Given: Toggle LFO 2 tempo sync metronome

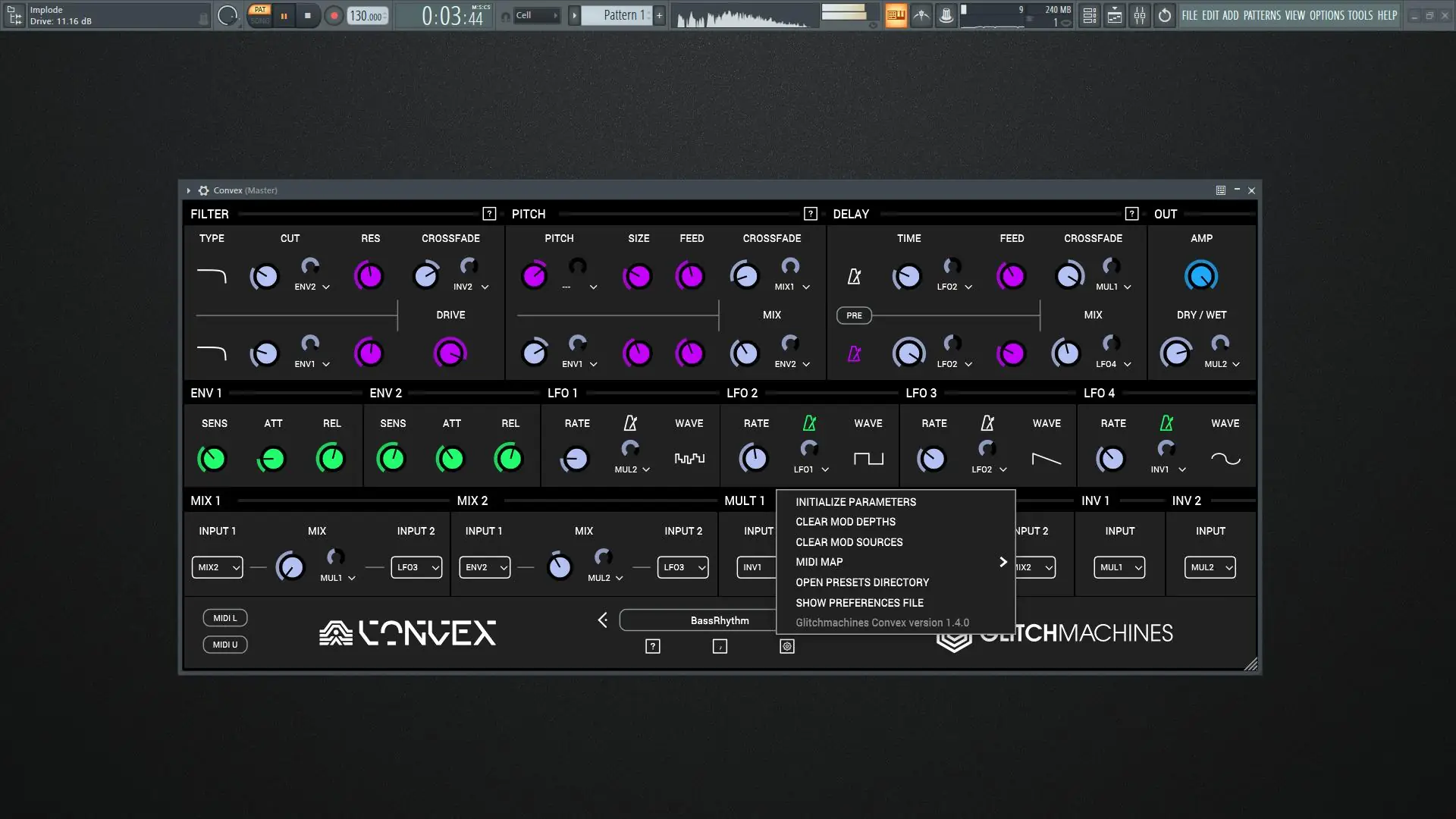Looking at the screenshot, I should (809, 423).
